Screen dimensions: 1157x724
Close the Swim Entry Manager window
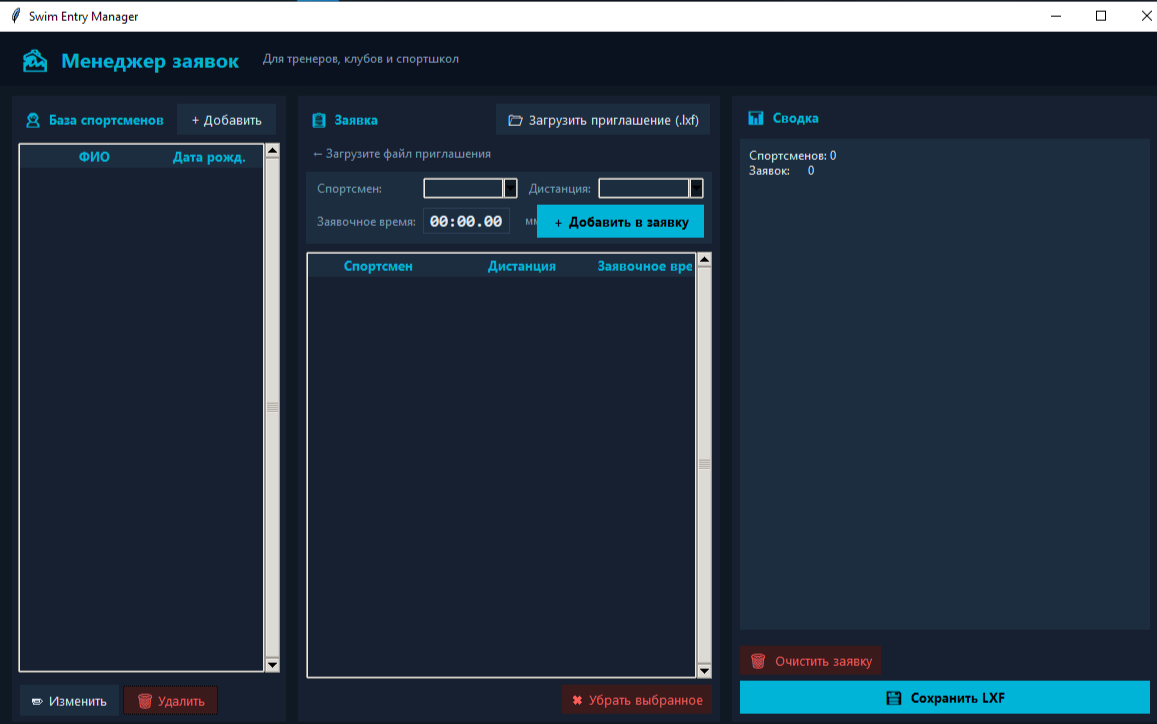pyautogui.click(x=1146, y=15)
